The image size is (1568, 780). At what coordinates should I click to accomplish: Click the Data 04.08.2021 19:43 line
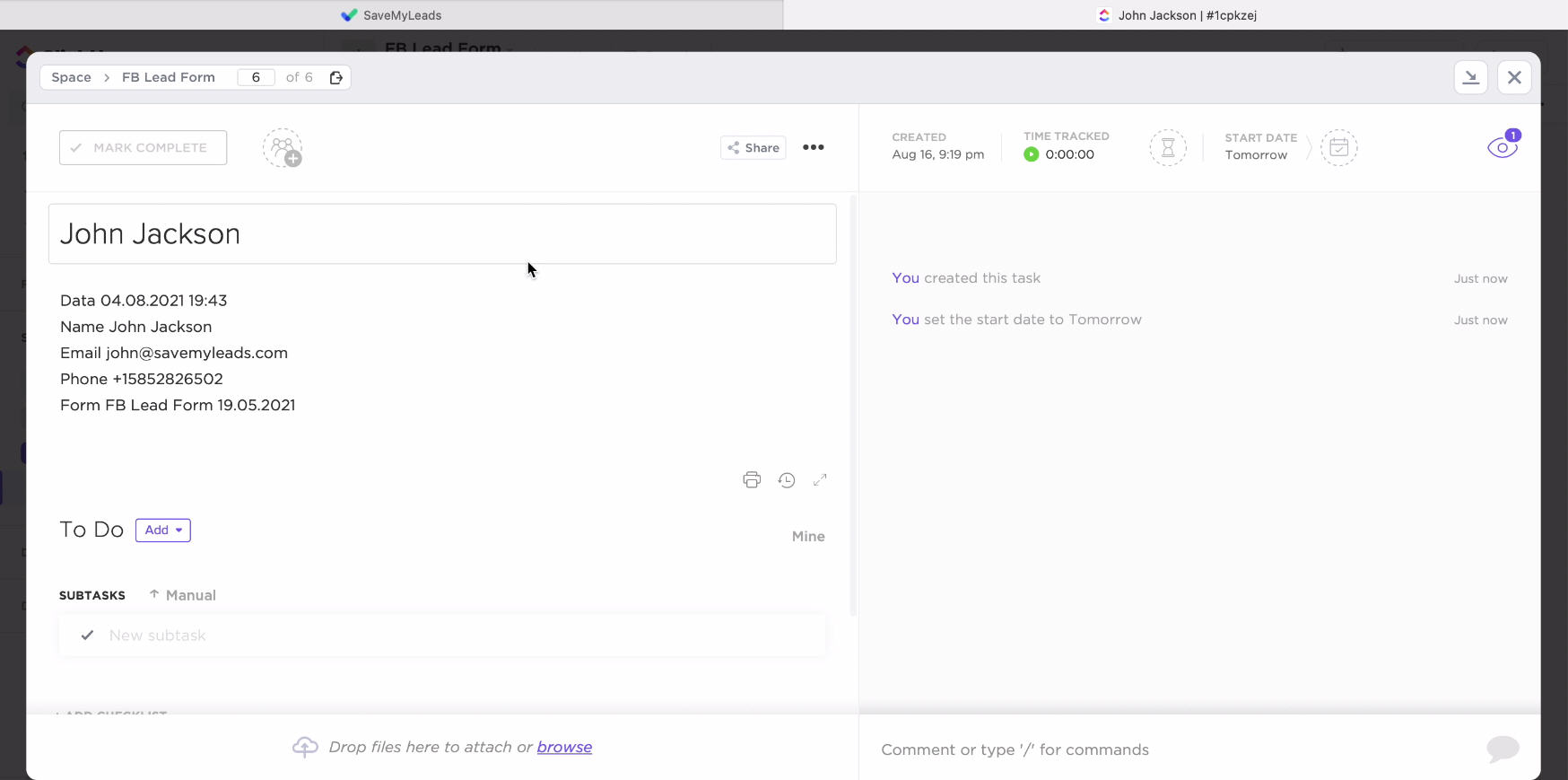pyautogui.click(x=144, y=301)
